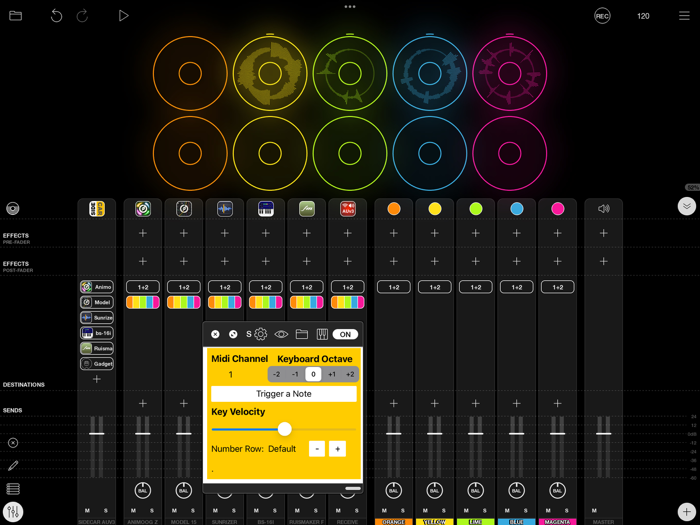700x525 pixels.
Task: Select the orange color group channel dot
Action: (x=394, y=208)
